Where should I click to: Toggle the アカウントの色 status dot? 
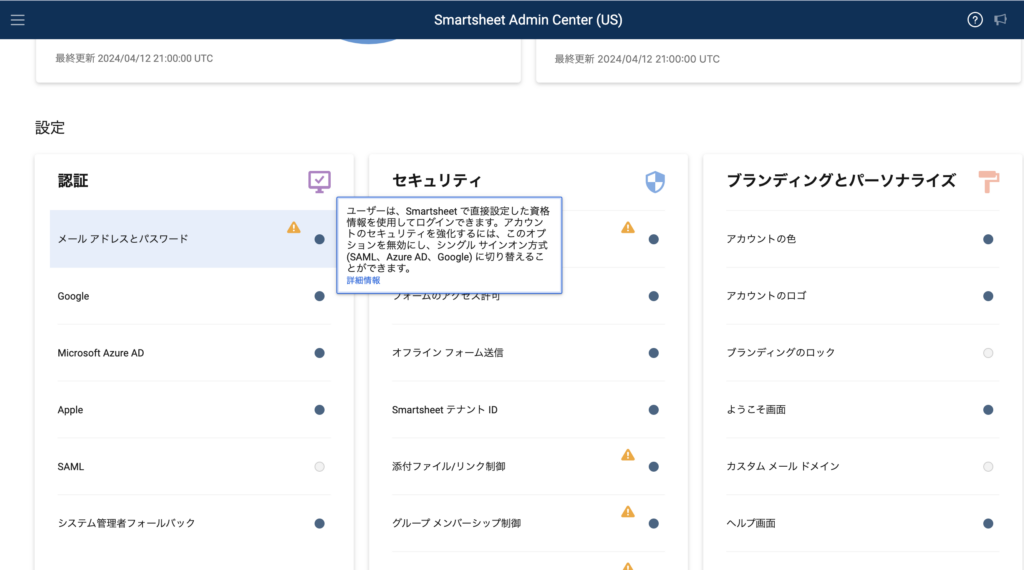point(988,239)
